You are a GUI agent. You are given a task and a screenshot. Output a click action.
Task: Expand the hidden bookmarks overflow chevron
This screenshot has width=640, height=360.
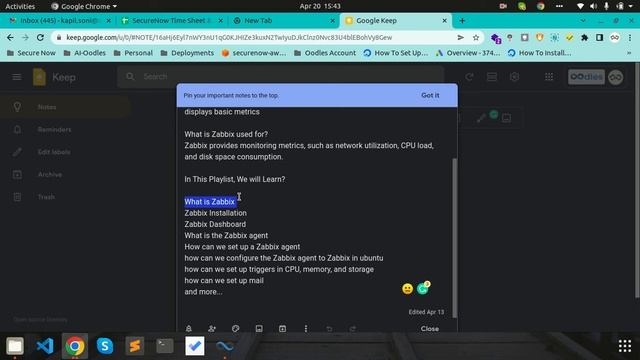pyautogui.click(x=629, y=53)
